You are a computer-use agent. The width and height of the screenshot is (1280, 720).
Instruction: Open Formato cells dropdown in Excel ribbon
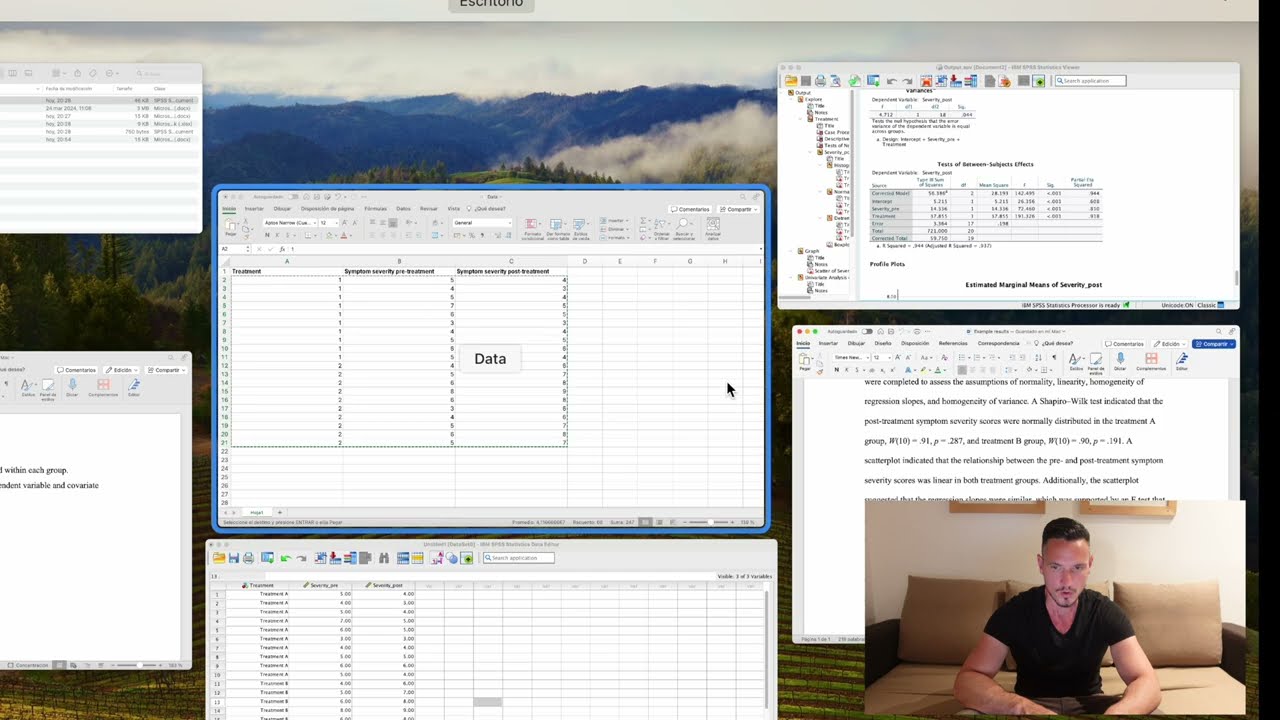pyautogui.click(x=615, y=237)
